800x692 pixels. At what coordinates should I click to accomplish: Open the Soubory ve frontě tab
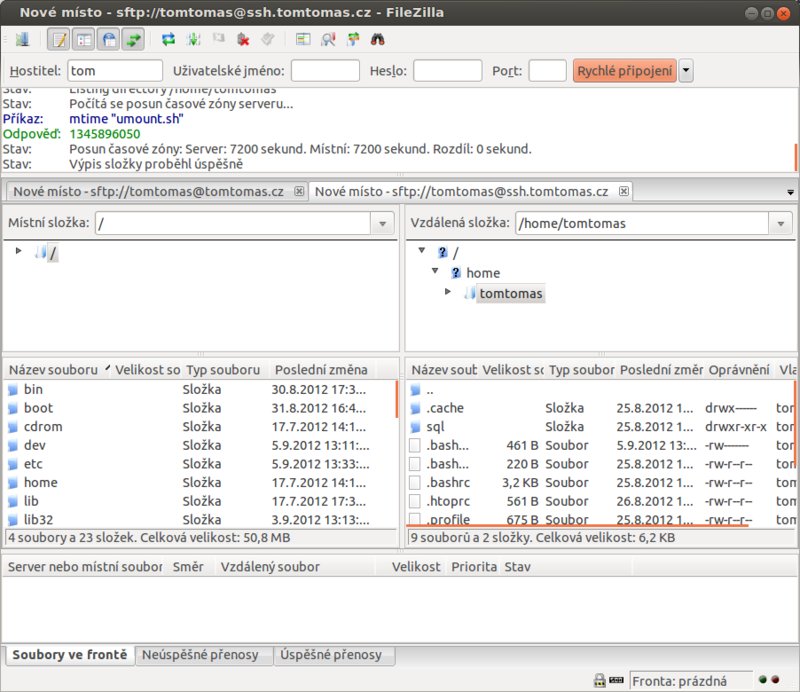[70, 655]
